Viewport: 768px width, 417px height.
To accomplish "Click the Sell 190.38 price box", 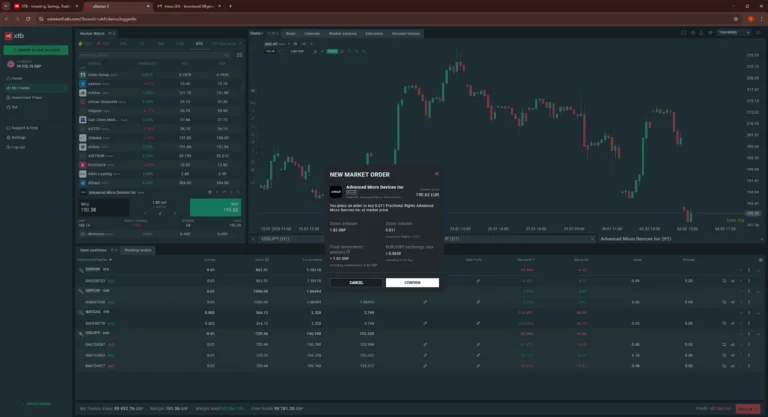I will click(103, 207).
